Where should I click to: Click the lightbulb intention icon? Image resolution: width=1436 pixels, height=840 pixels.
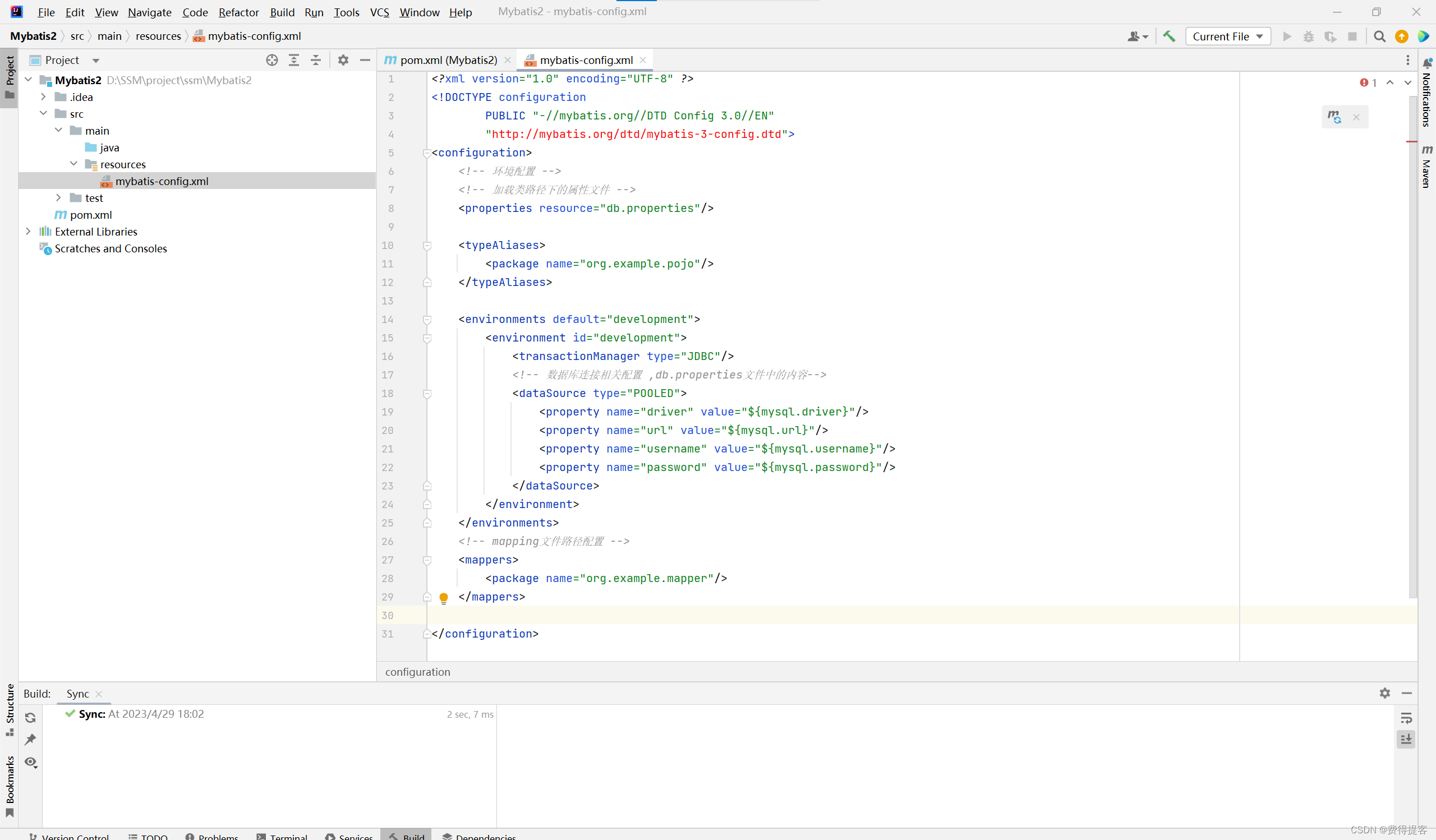pyautogui.click(x=443, y=597)
